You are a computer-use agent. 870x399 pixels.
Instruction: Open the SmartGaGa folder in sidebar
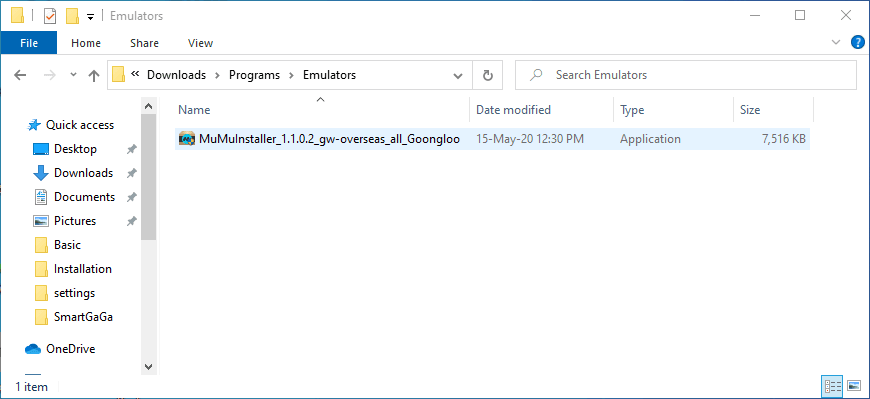(x=84, y=317)
